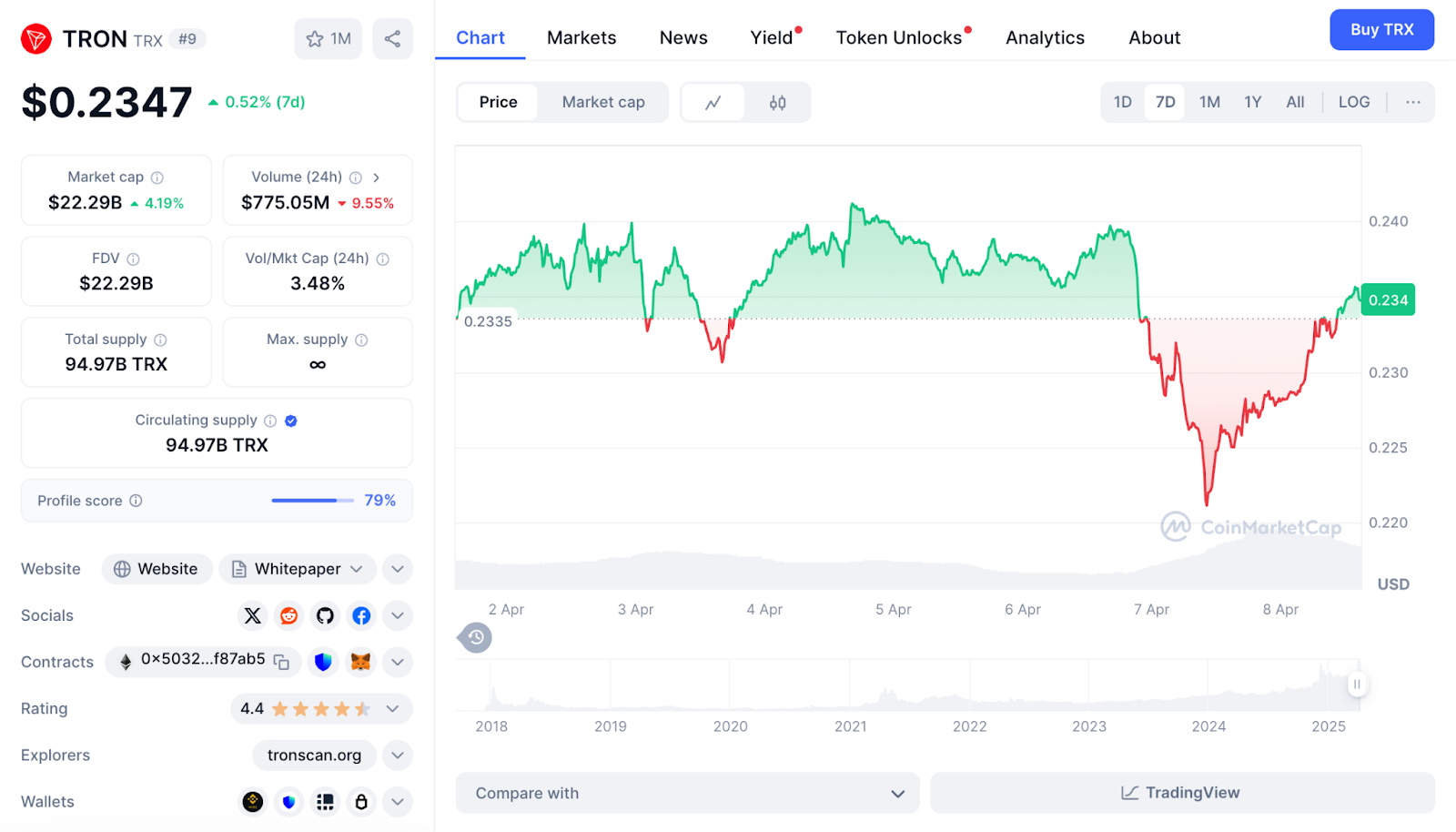Open the Website link button

157,569
